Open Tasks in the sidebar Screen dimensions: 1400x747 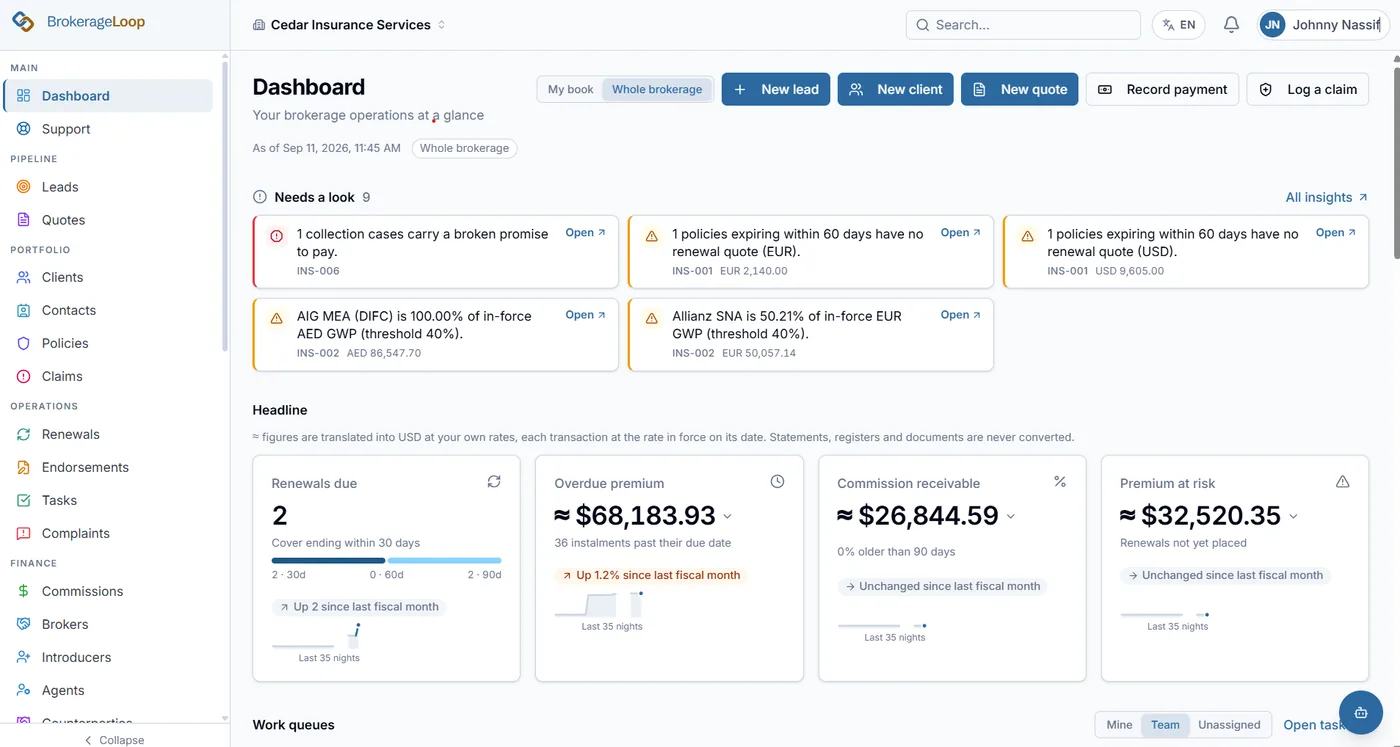click(108, 500)
